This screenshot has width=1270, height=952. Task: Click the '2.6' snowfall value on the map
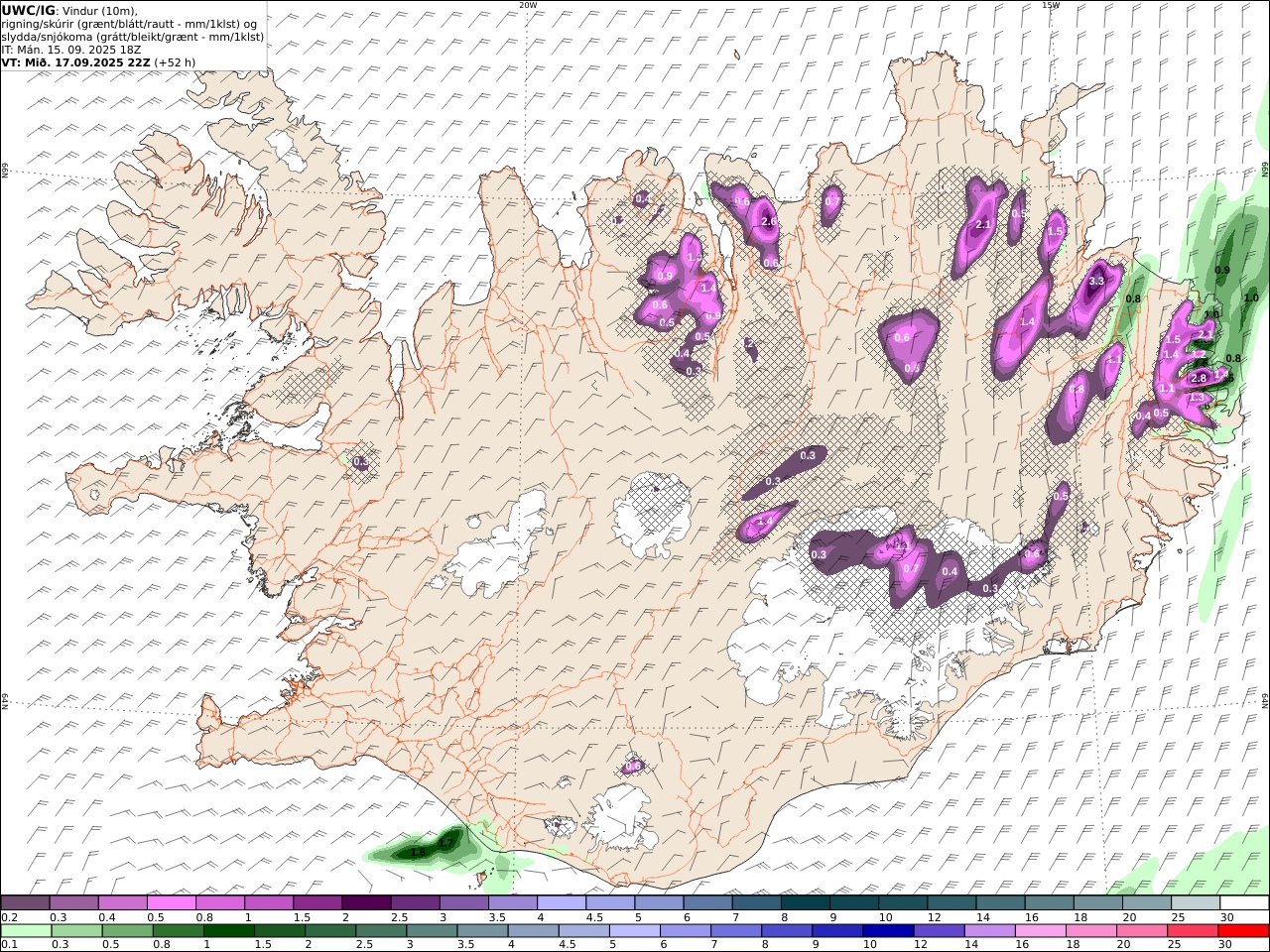click(x=769, y=222)
